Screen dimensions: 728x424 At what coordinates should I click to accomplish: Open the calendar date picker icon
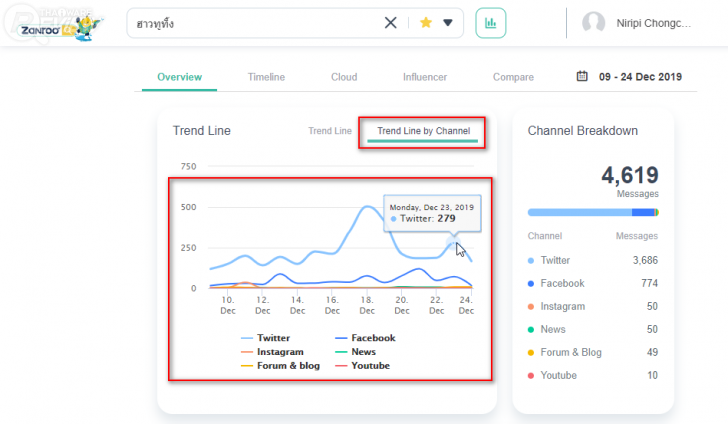[582, 77]
